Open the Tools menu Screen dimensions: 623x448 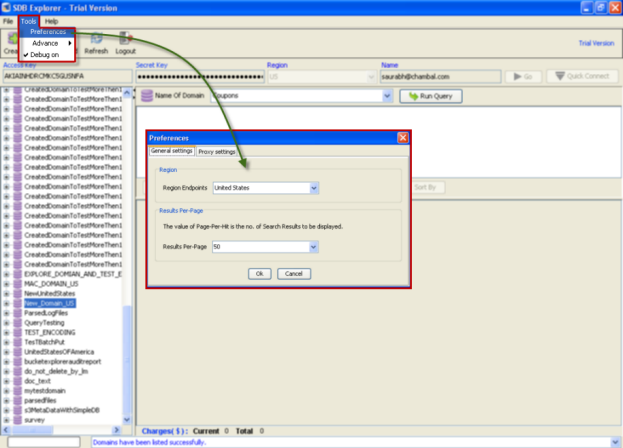[x=28, y=21]
